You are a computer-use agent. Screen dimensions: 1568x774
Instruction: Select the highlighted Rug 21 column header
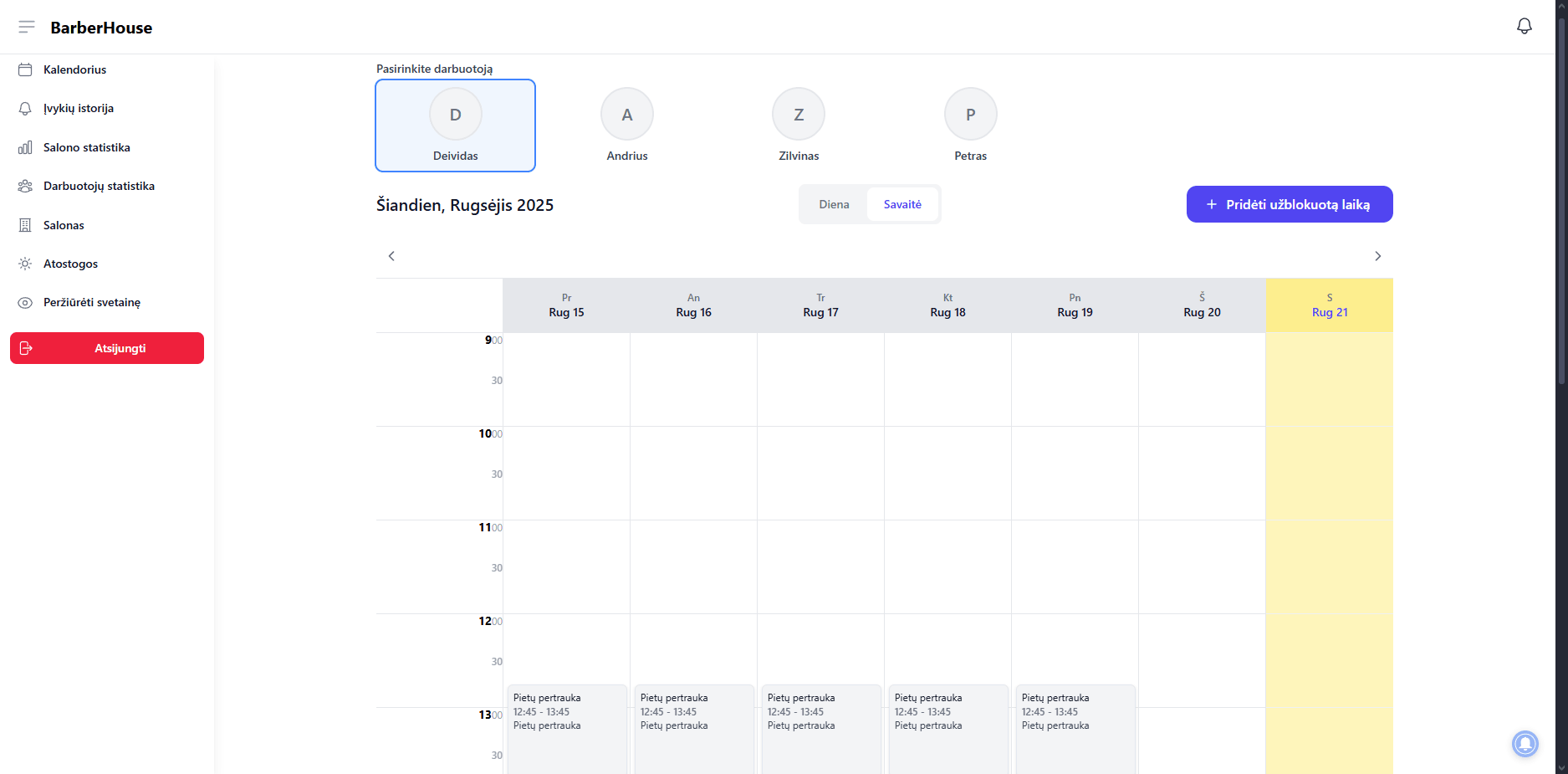[1329, 305]
